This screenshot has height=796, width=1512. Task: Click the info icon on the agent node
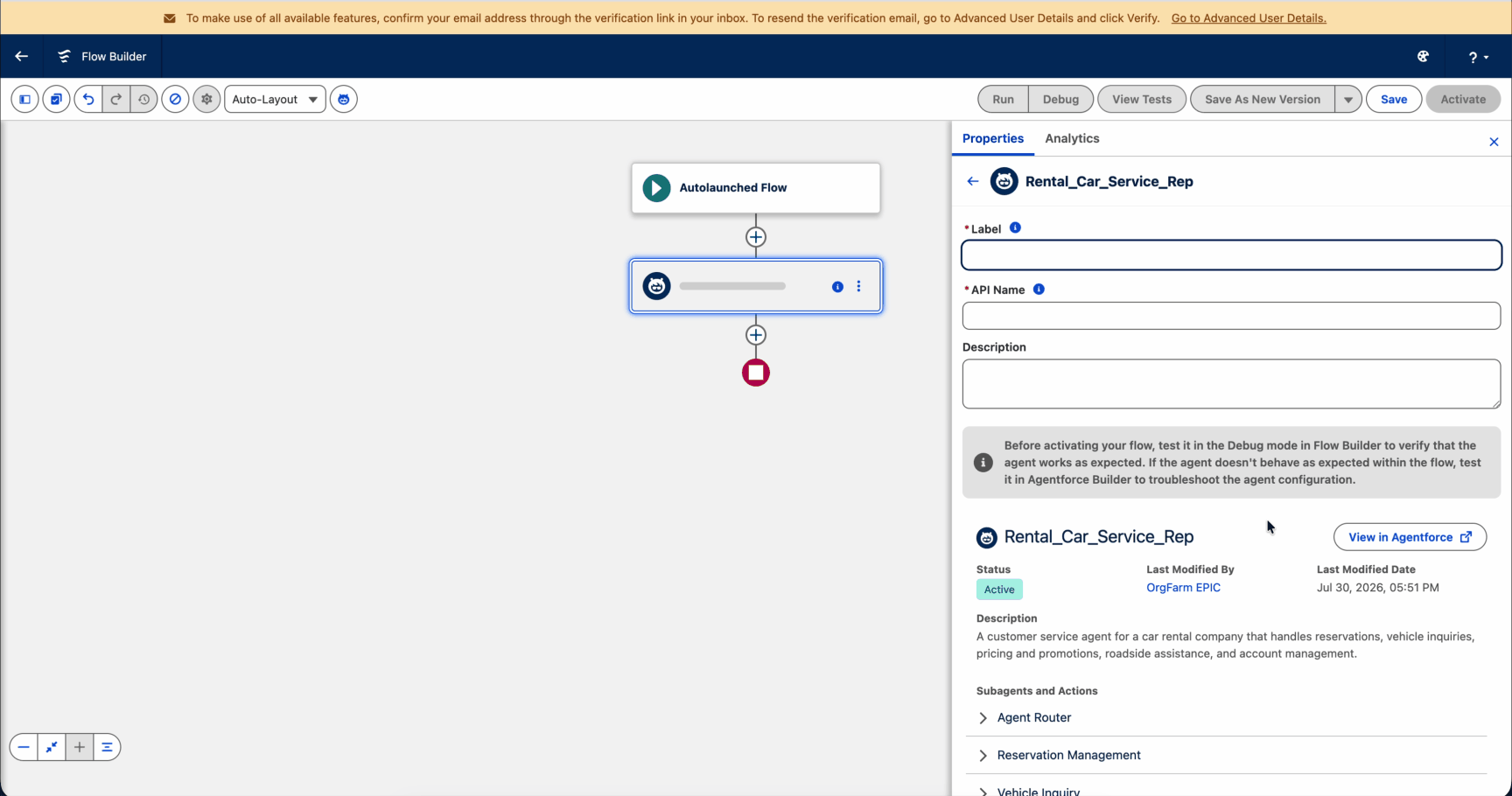click(x=837, y=286)
